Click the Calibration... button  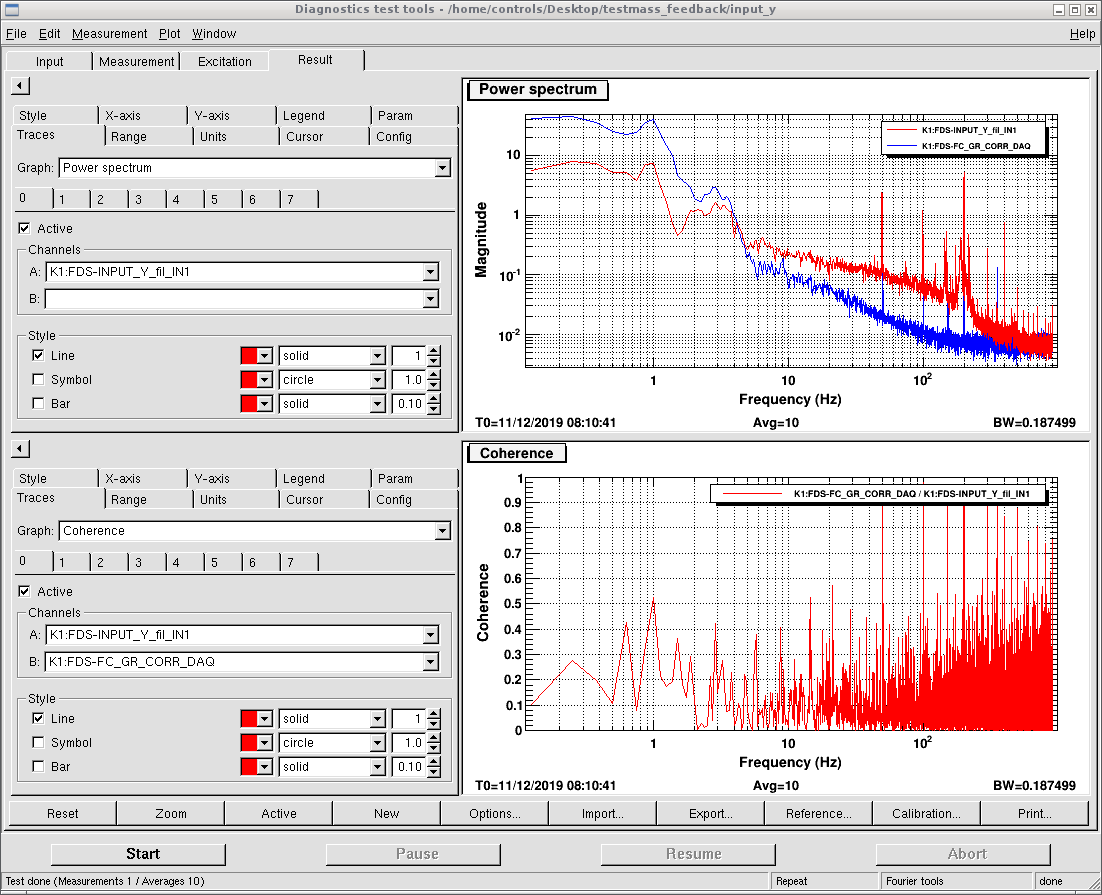[x=926, y=813]
